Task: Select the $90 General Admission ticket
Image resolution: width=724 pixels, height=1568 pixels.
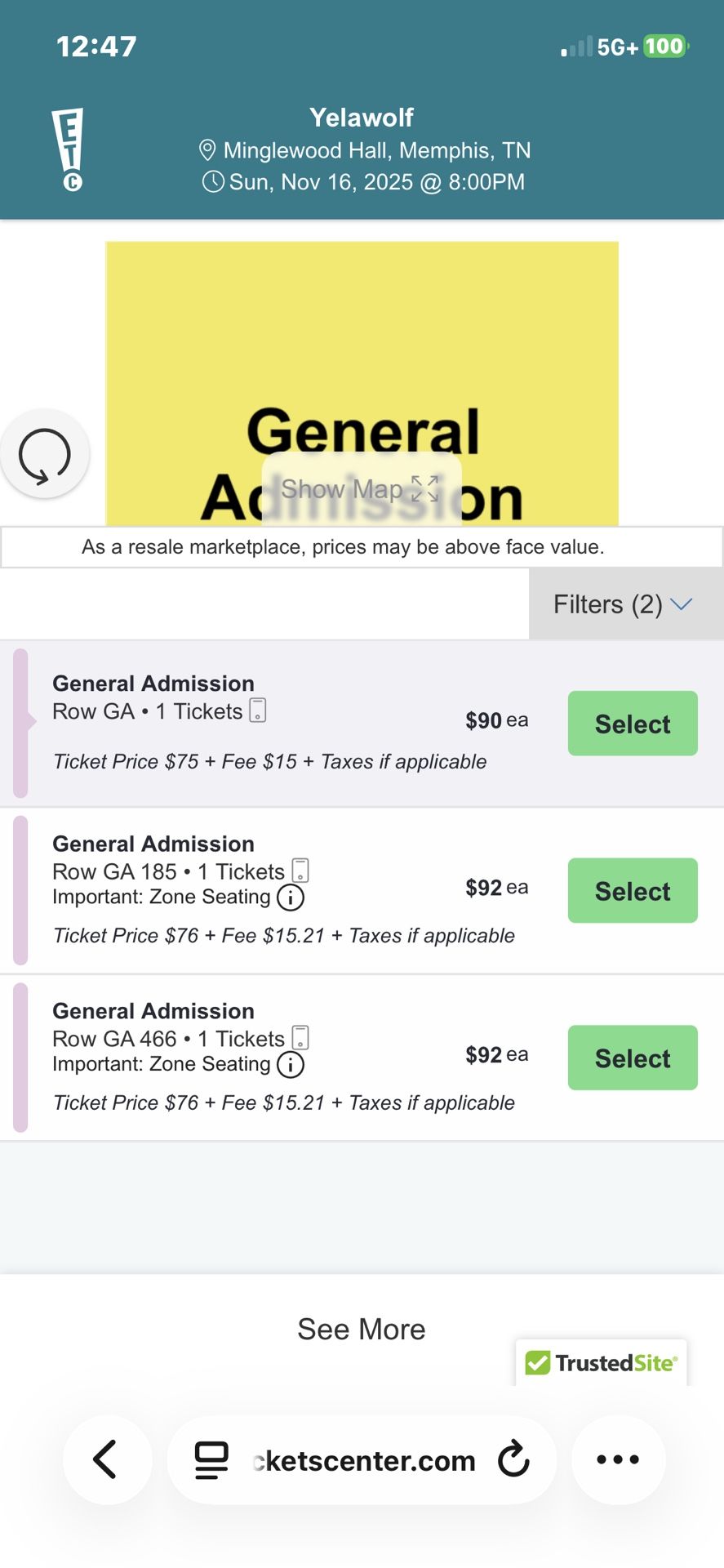Action: pos(632,723)
